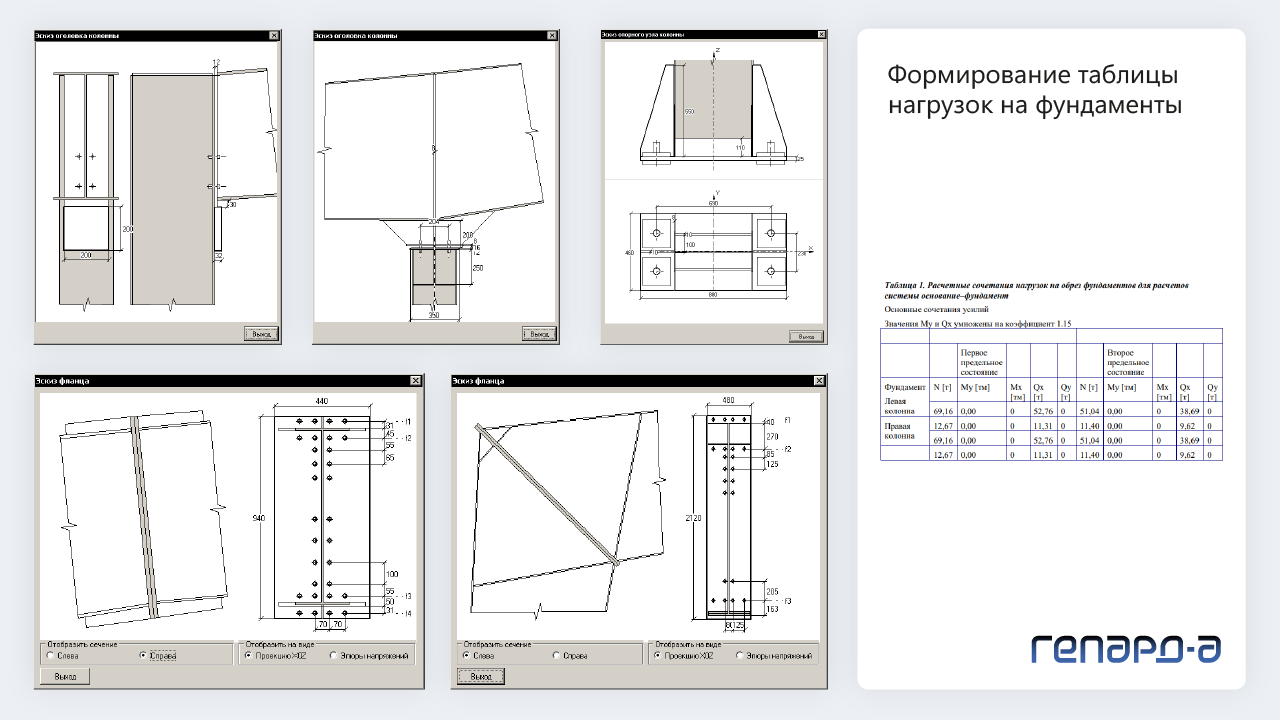The image size is (1280, 720).
Task: Select 'Слева' radio in right flange dialog
Action: (466, 655)
